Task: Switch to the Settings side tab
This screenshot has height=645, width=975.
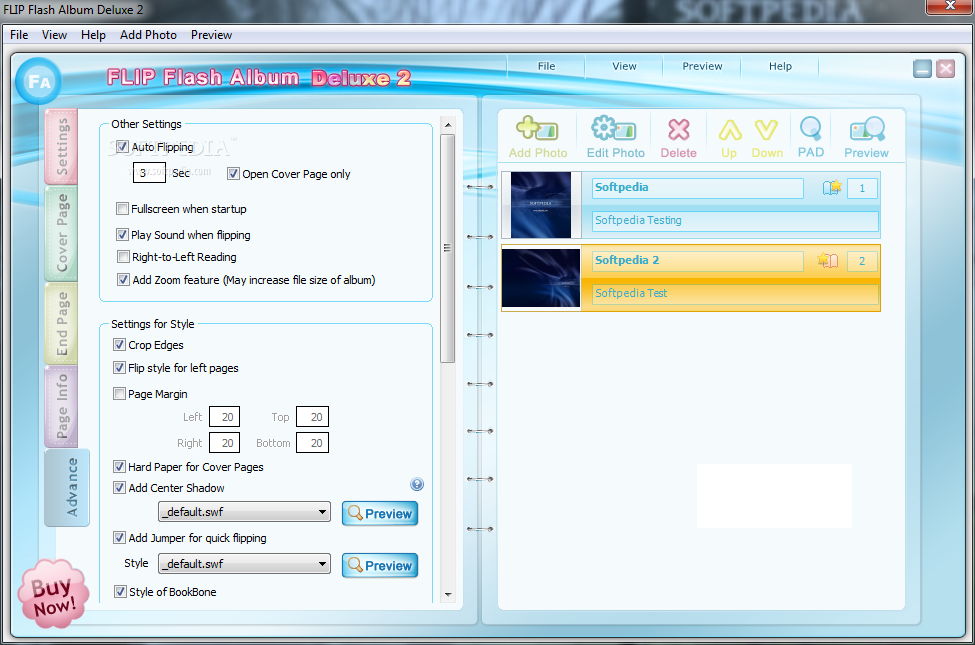Action: click(x=61, y=147)
